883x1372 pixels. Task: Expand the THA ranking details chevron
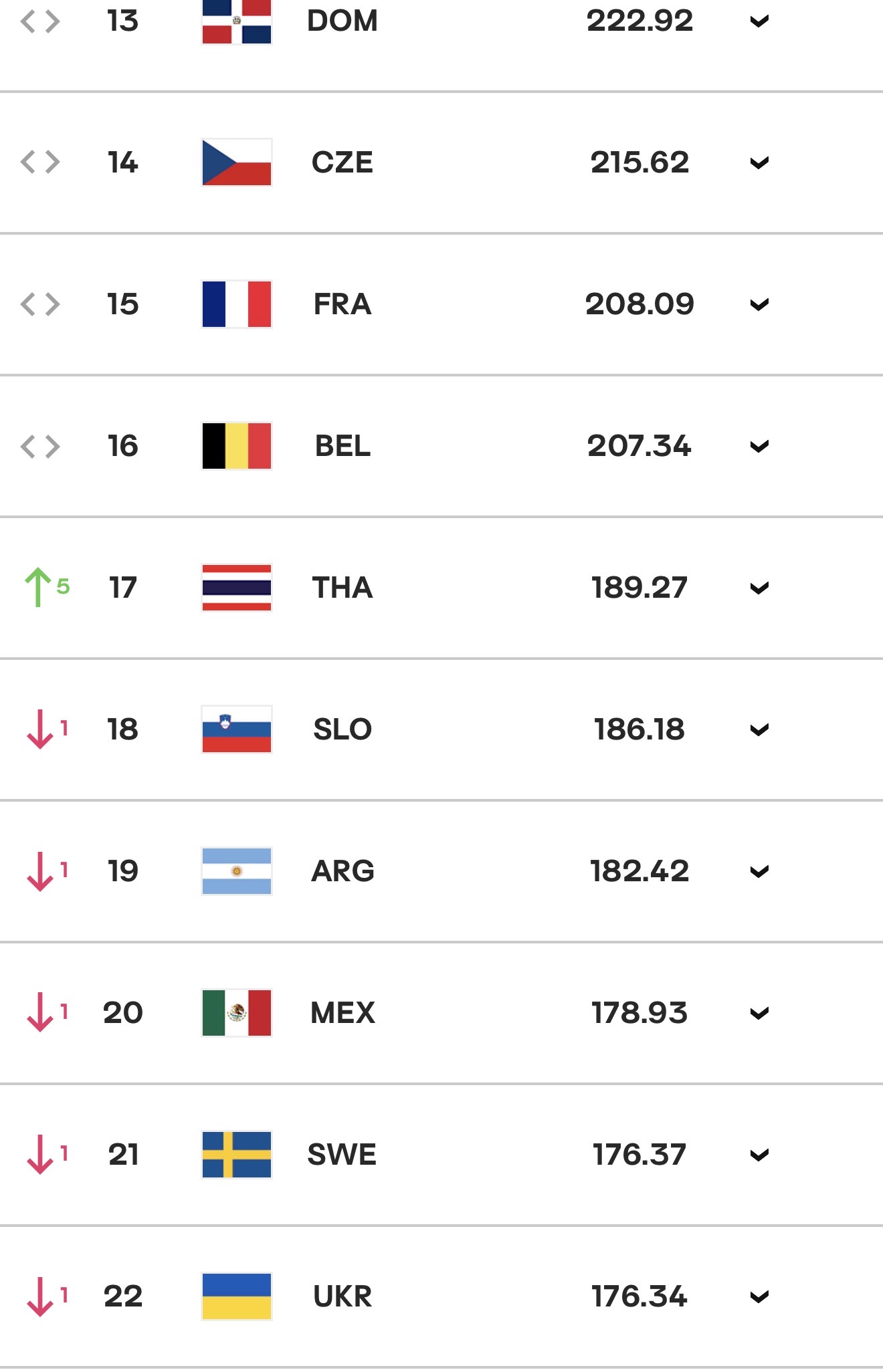(x=759, y=588)
